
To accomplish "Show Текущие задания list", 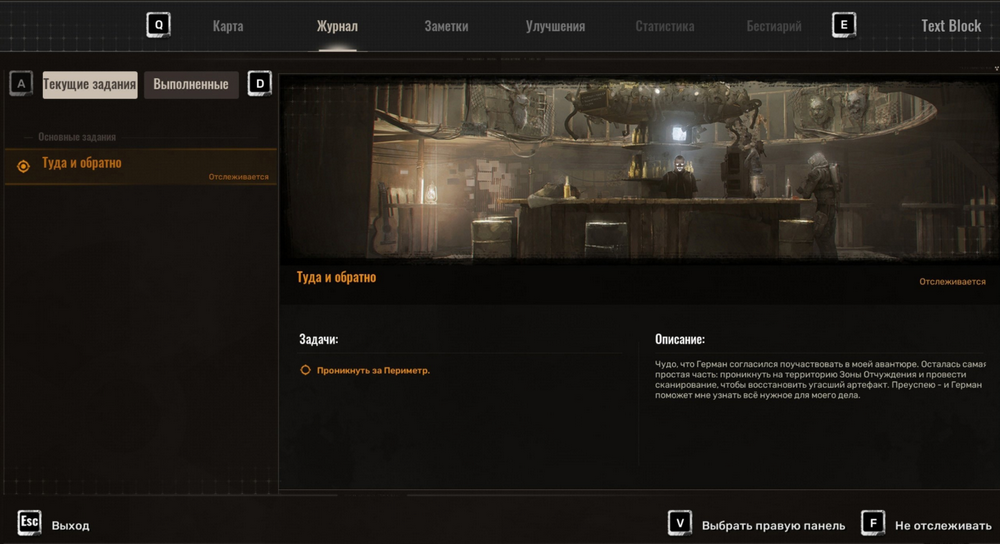I will (90, 85).
